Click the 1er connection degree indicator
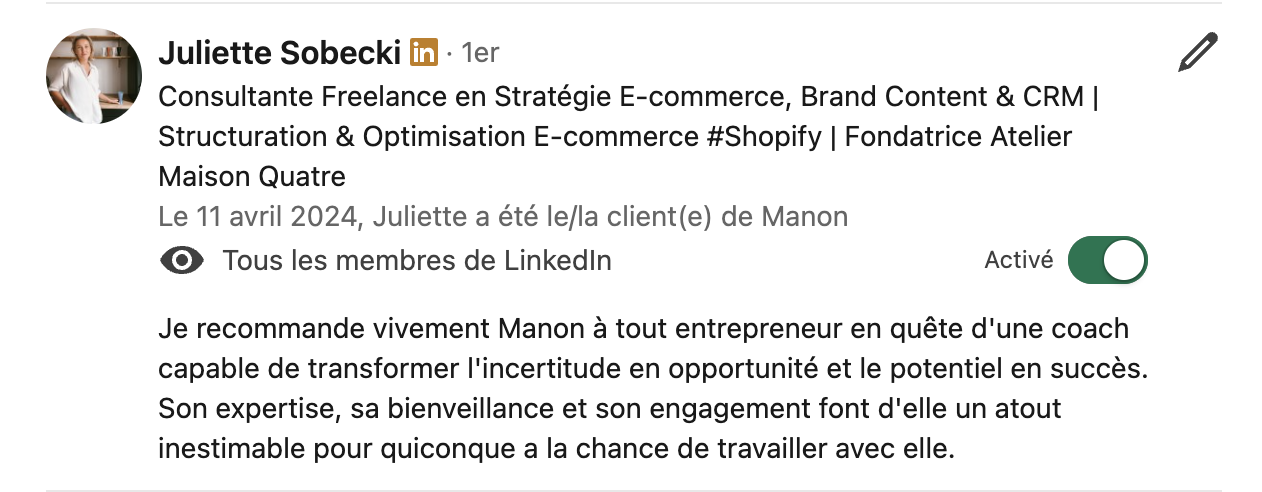1262x492 pixels. point(479,53)
